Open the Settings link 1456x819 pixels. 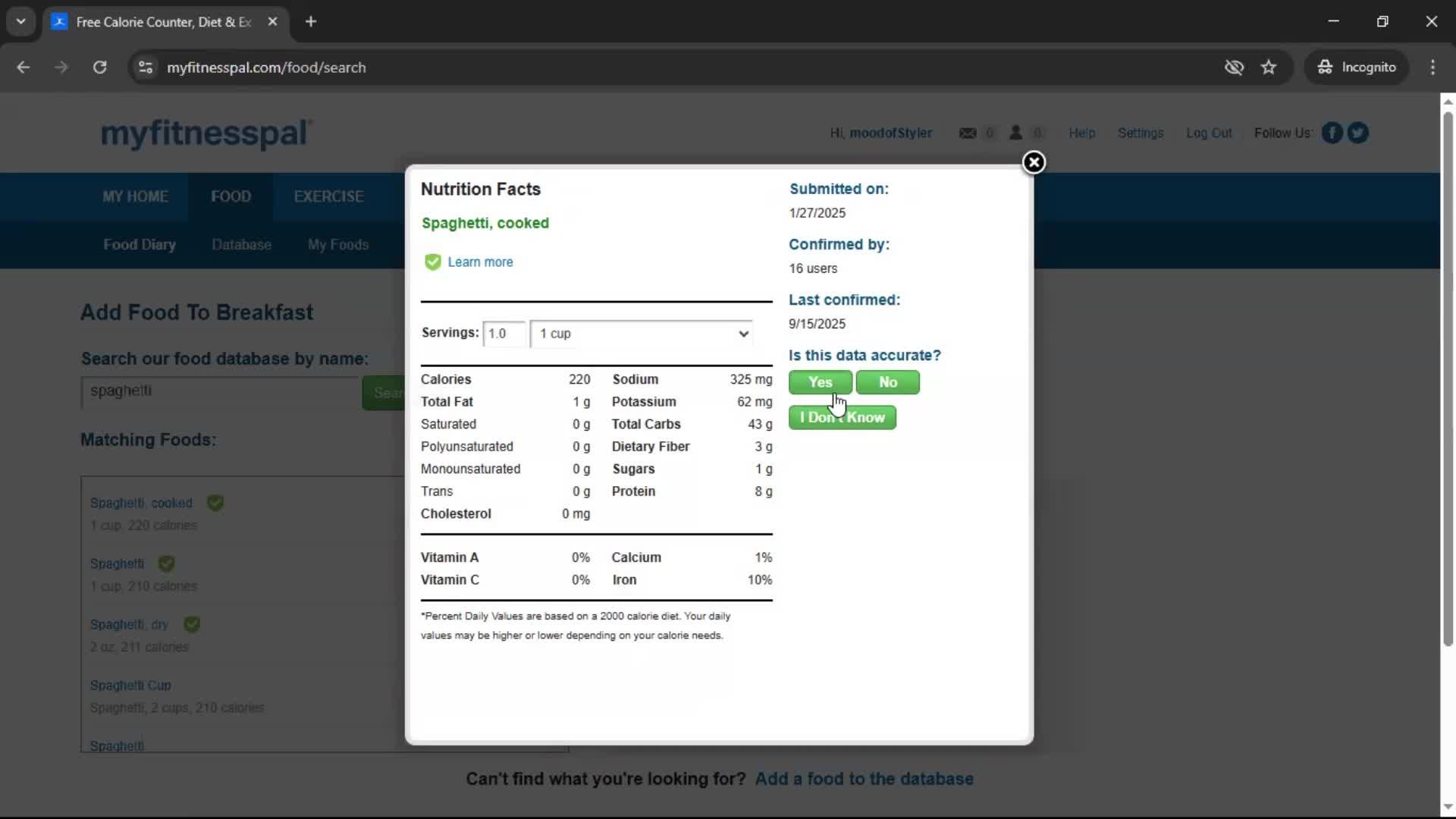point(1141,133)
